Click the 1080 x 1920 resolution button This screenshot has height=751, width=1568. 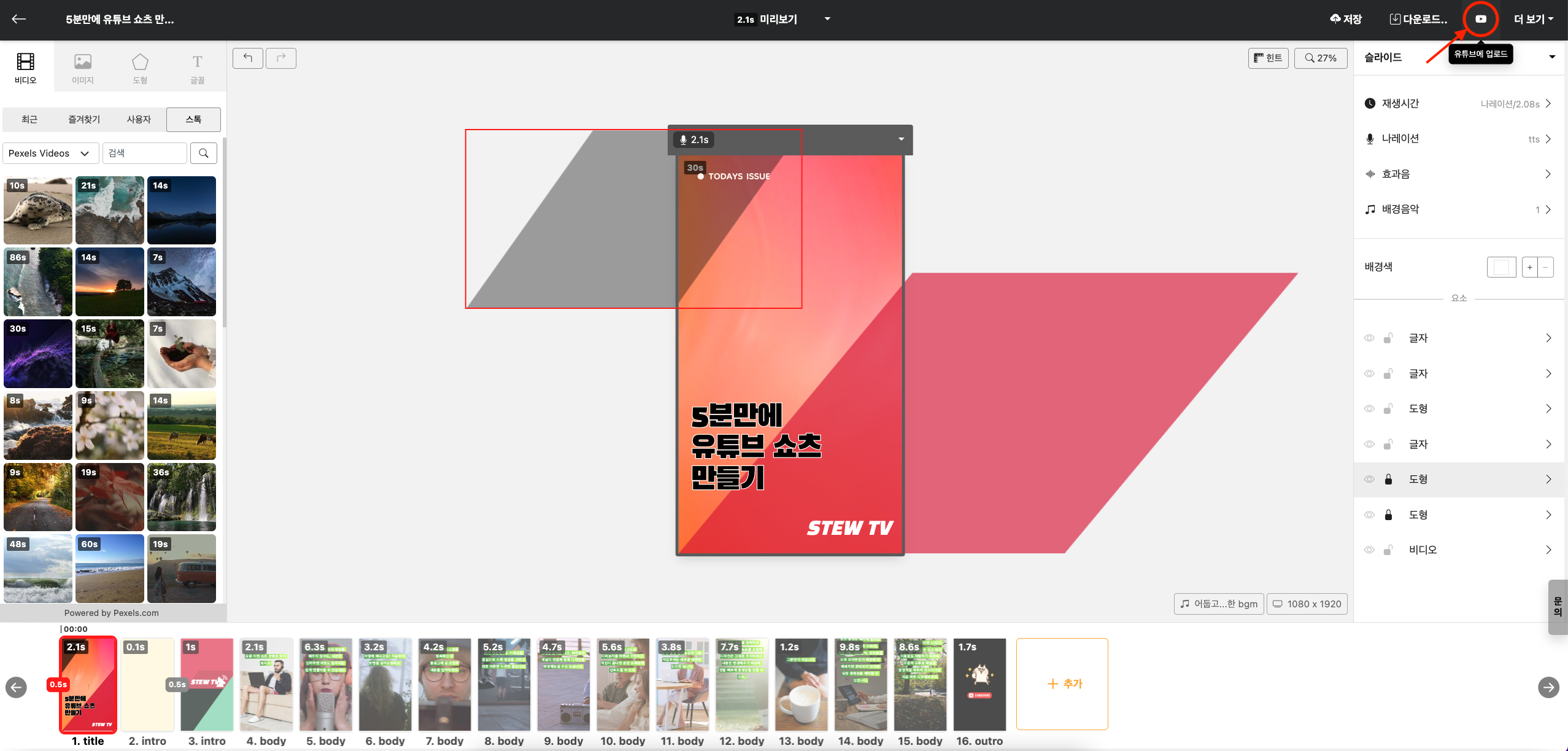point(1307,604)
